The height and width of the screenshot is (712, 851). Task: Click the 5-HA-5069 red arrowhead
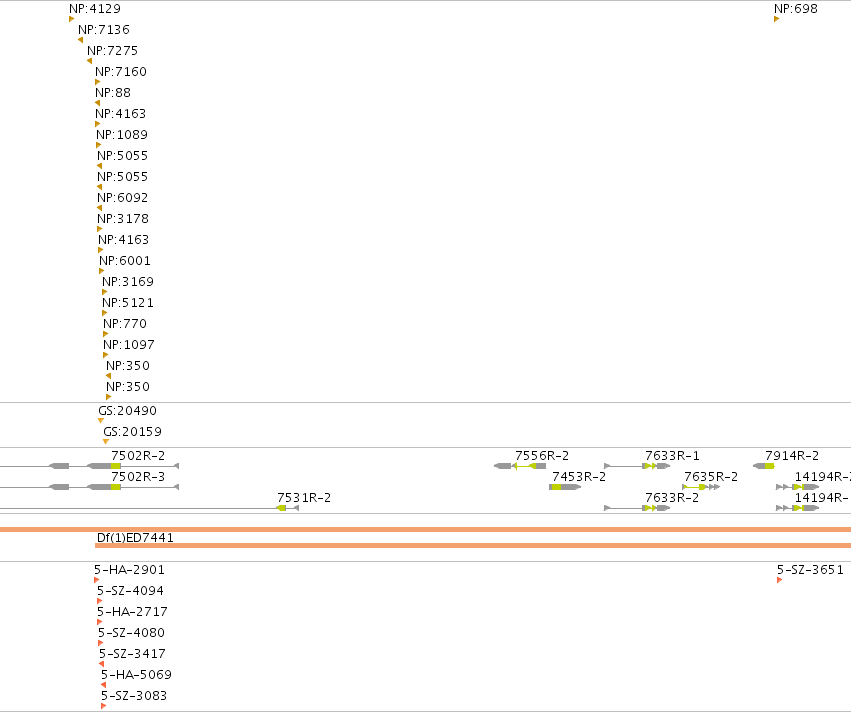[104, 685]
